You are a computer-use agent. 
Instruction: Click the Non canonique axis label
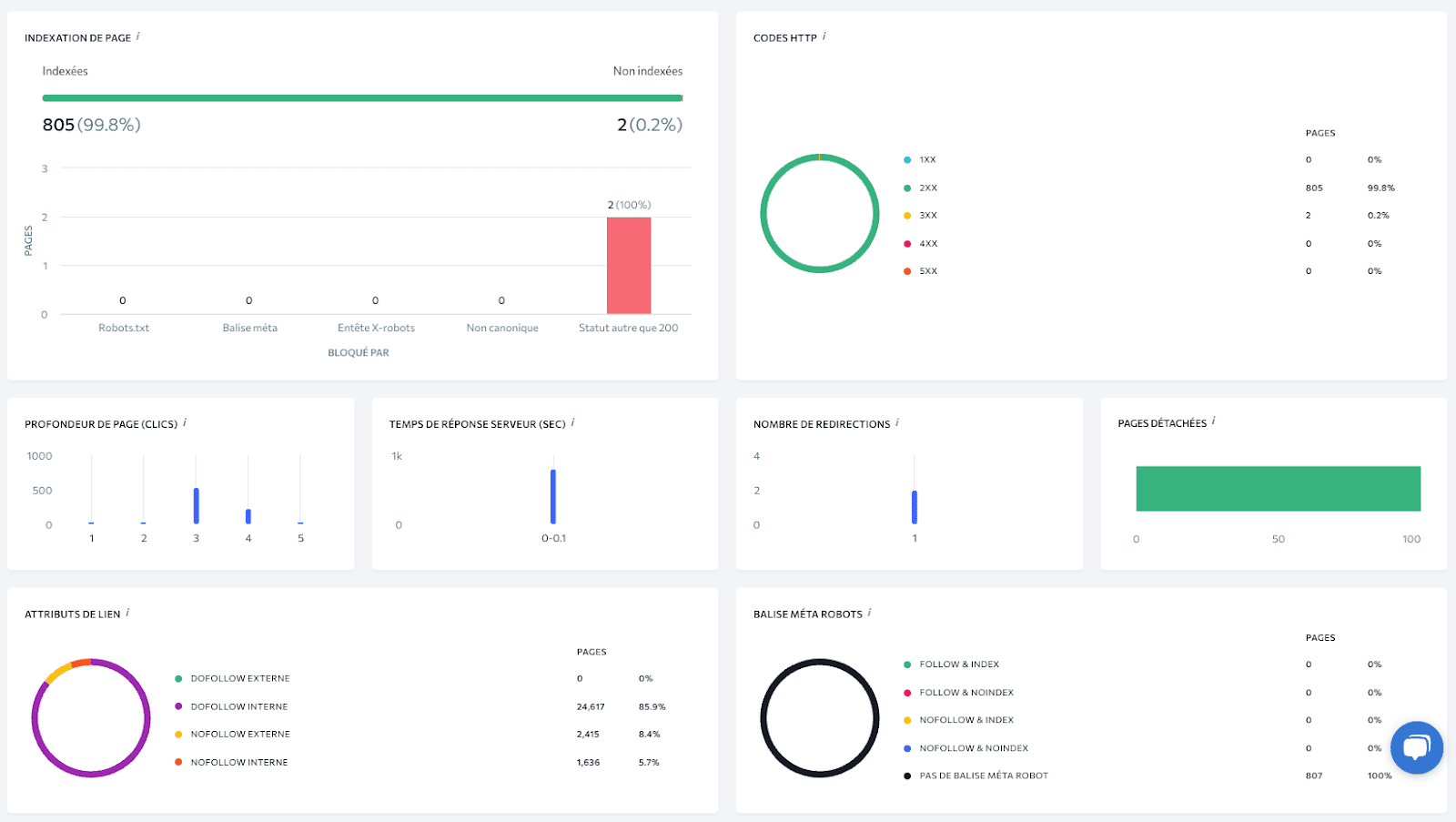502,328
